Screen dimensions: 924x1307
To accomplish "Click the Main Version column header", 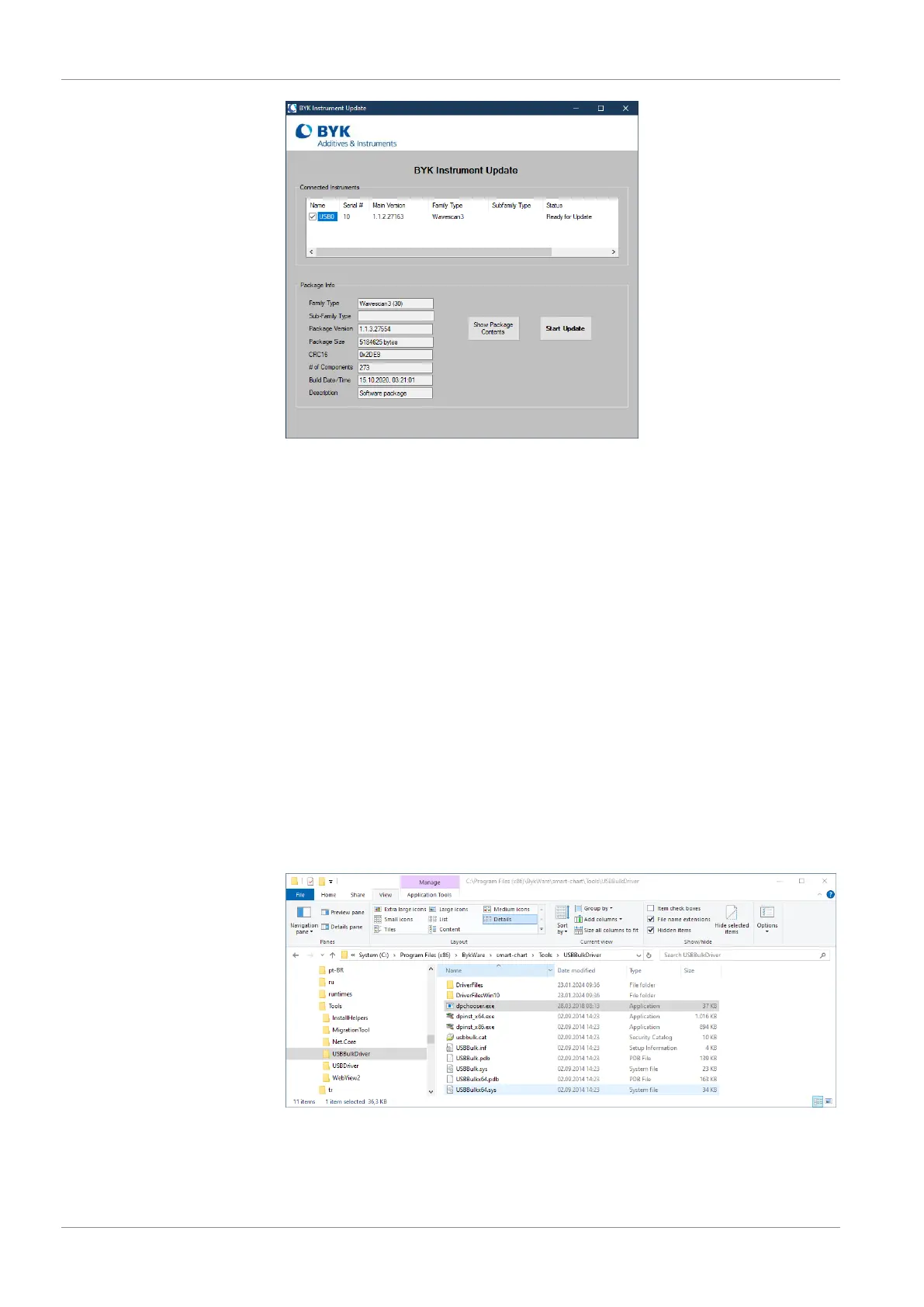I will tap(389, 206).
